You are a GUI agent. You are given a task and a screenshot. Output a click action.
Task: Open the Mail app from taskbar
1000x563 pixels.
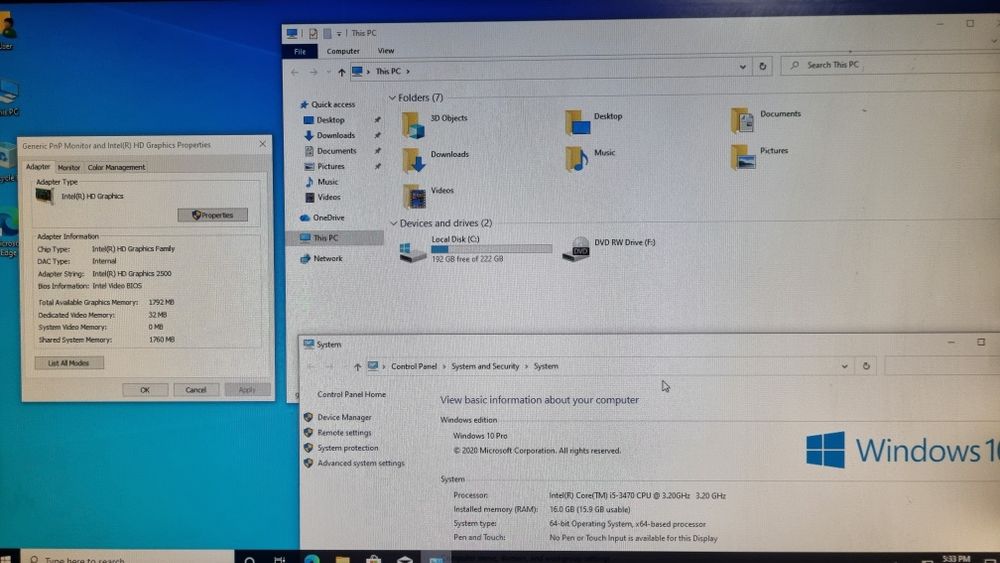(405, 559)
